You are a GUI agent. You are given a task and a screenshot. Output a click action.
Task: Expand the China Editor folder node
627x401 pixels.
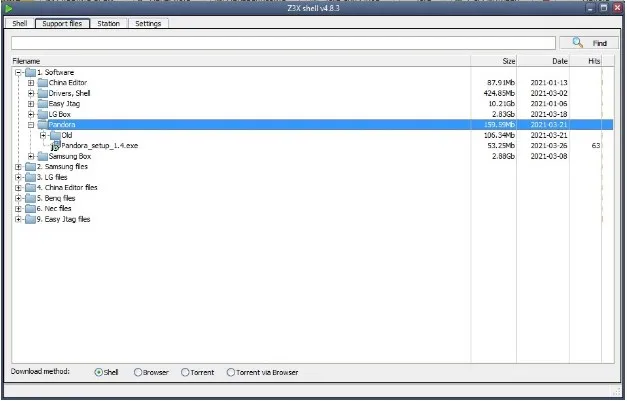pyautogui.click(x=31, y=83)
